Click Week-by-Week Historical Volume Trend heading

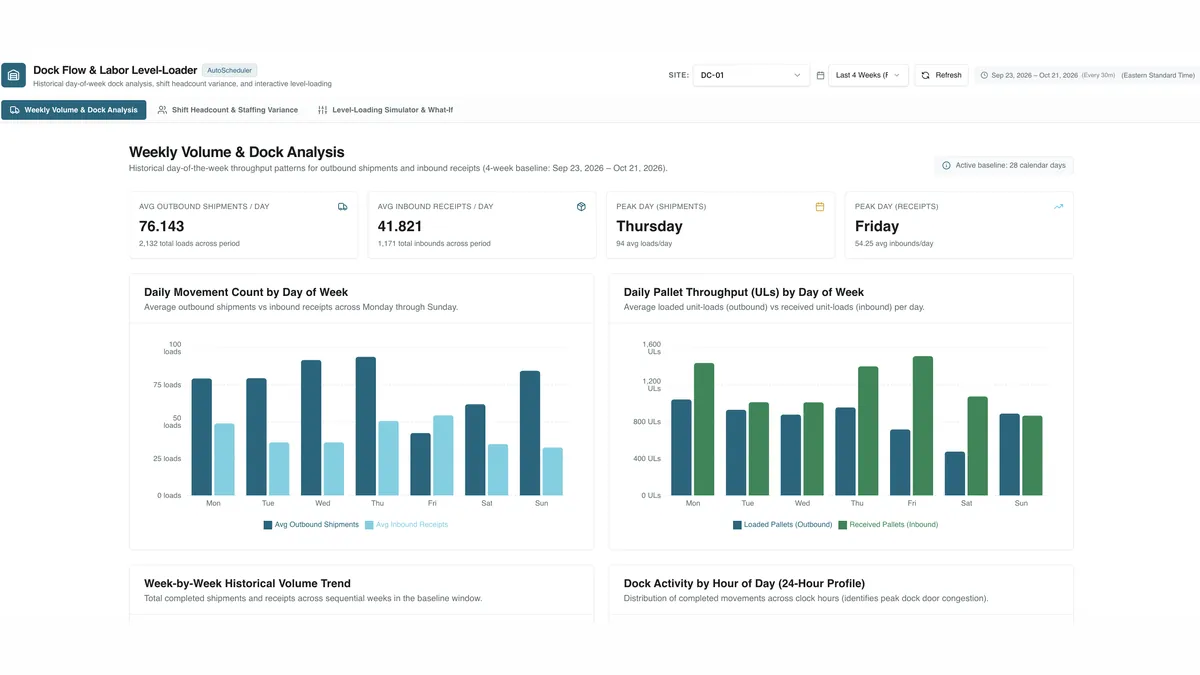tap(247, 583)
